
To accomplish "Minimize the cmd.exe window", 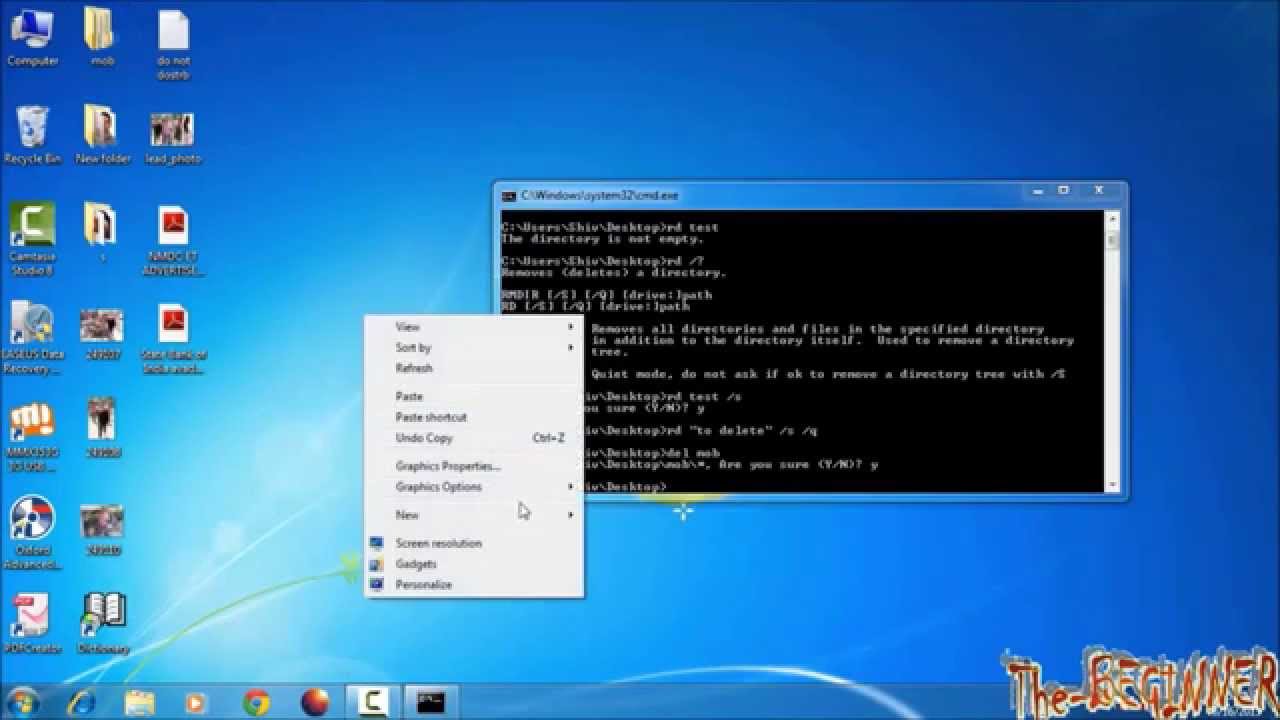I will point(1035,190).
